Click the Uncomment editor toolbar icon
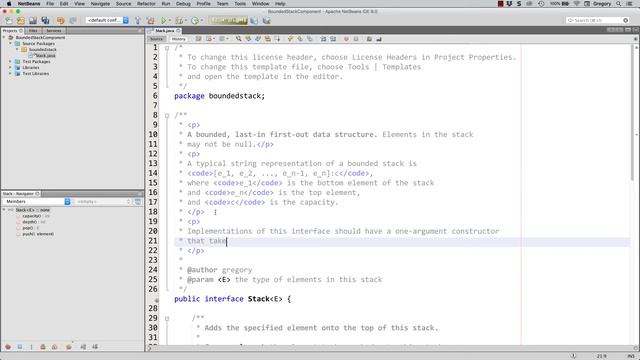 pos(379,39)
